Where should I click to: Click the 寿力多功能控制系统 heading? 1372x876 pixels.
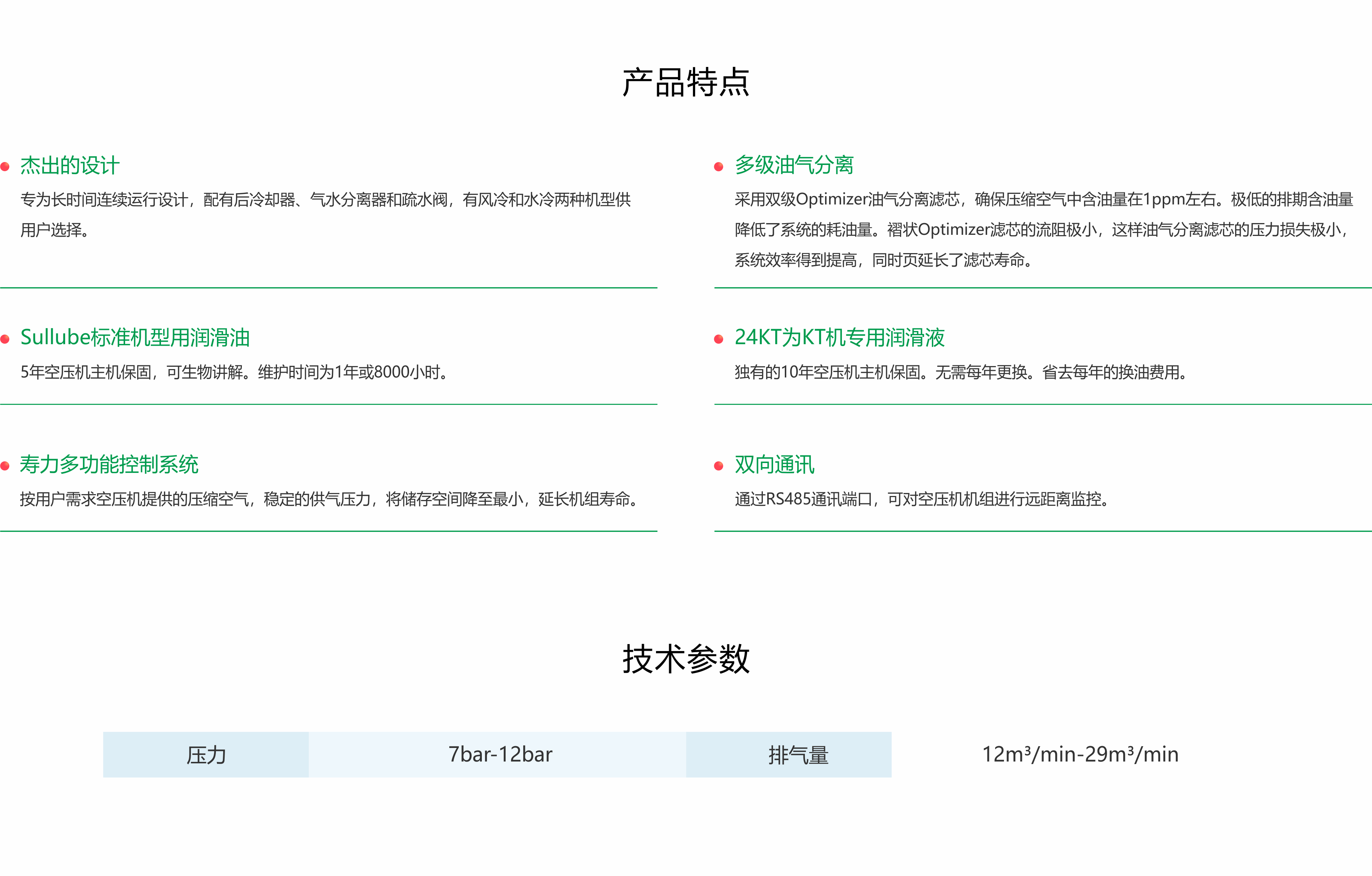pos(109,465)
